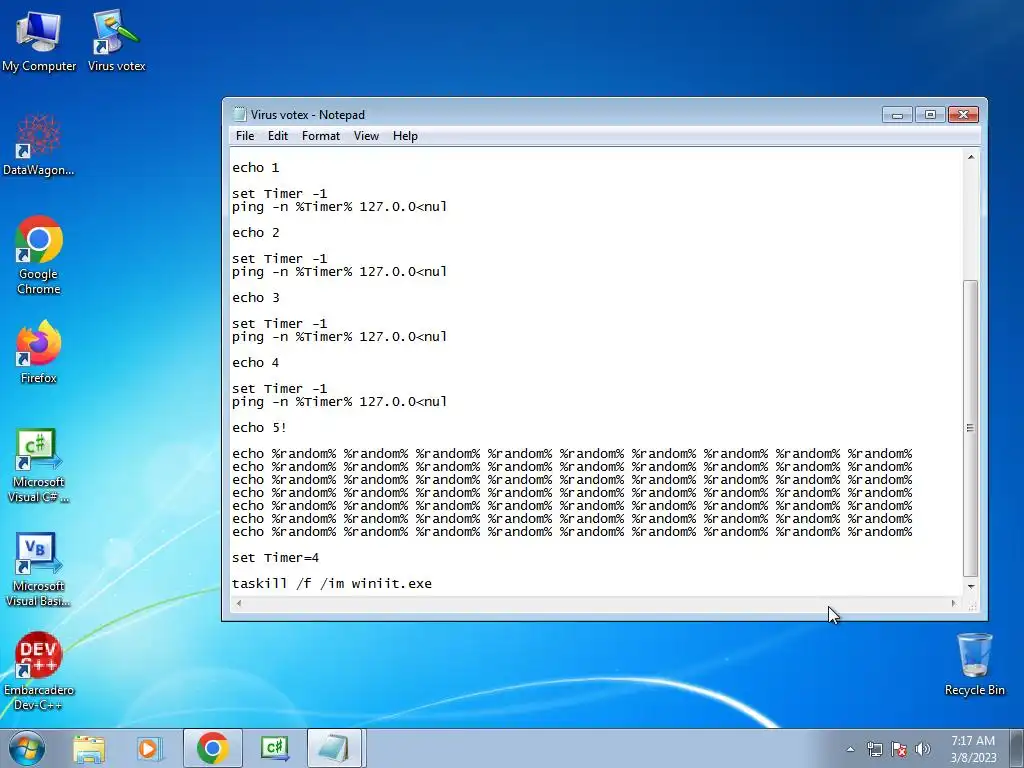Place cursor on 'echo 5!' line

[259, 428]
